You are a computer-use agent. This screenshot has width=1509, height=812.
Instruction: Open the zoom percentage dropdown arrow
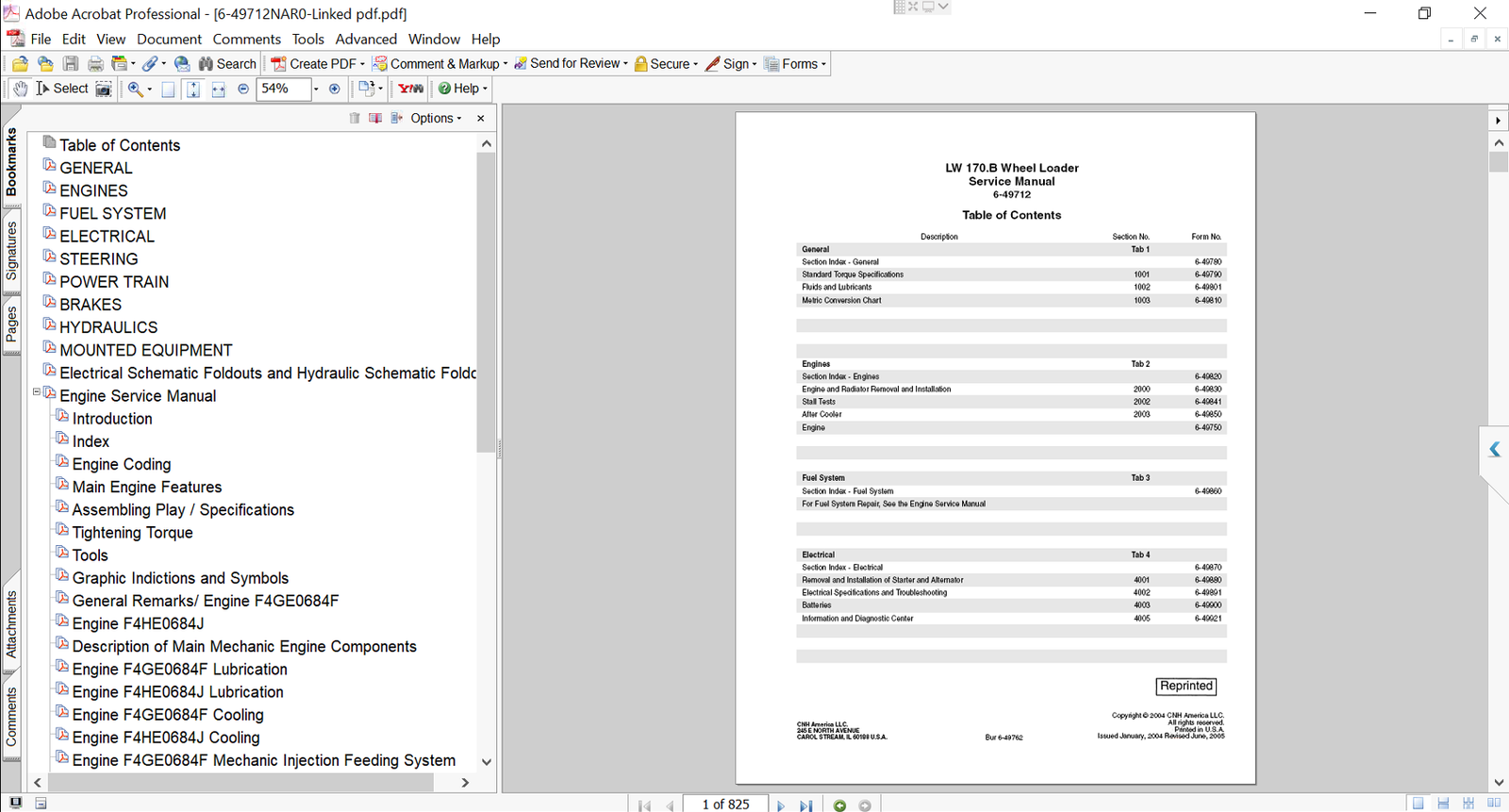coord(316,89)
